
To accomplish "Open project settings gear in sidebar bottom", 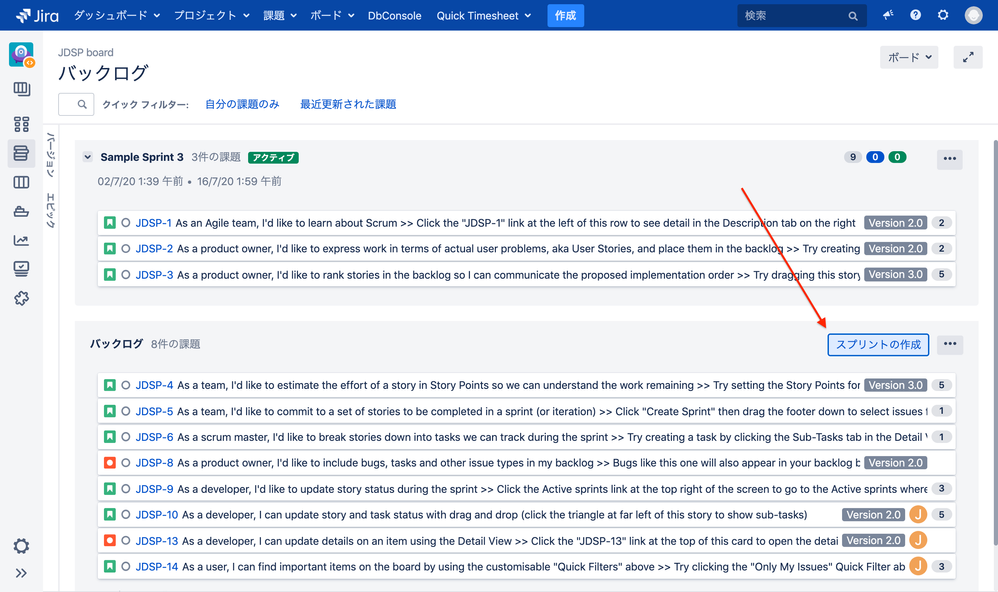I will tap(21, 546).
